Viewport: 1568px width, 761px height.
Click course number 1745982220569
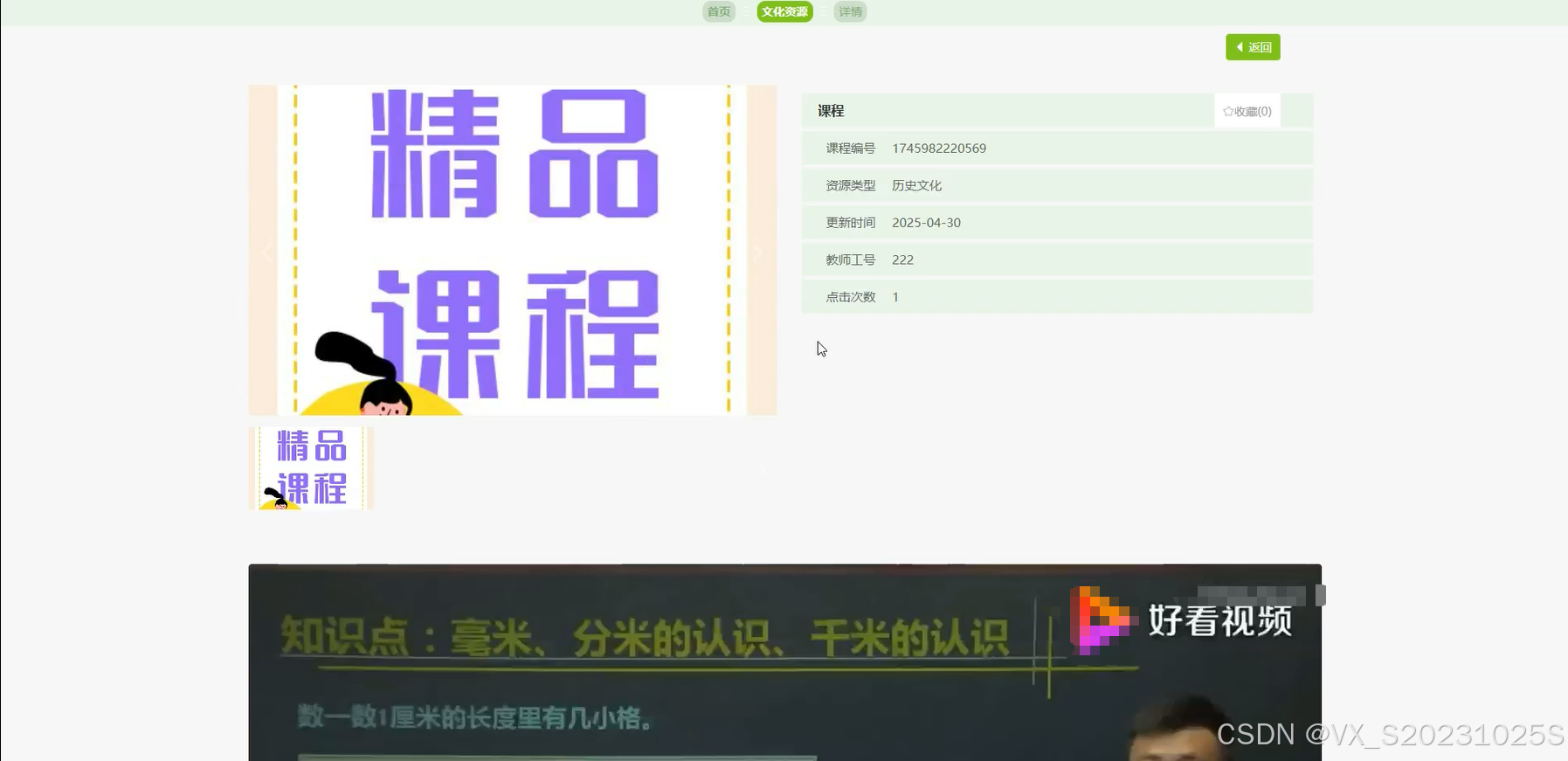coord(939,149)
